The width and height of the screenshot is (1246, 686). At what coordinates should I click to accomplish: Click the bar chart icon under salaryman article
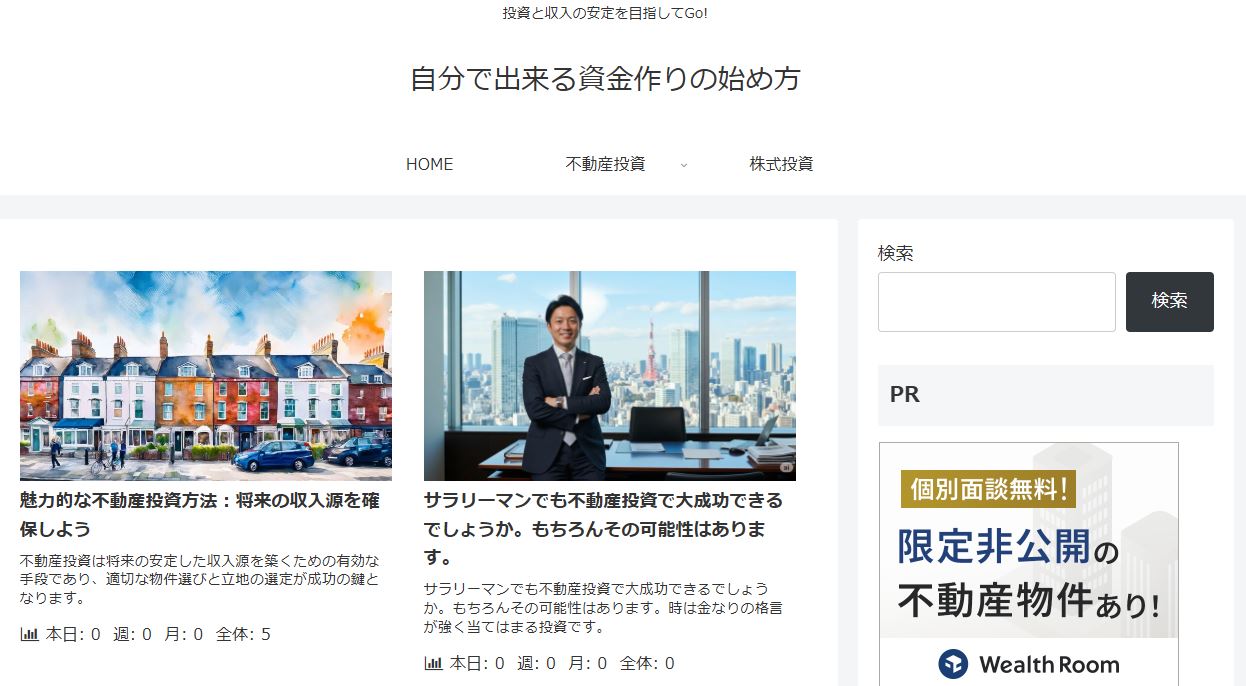[433, 663]
